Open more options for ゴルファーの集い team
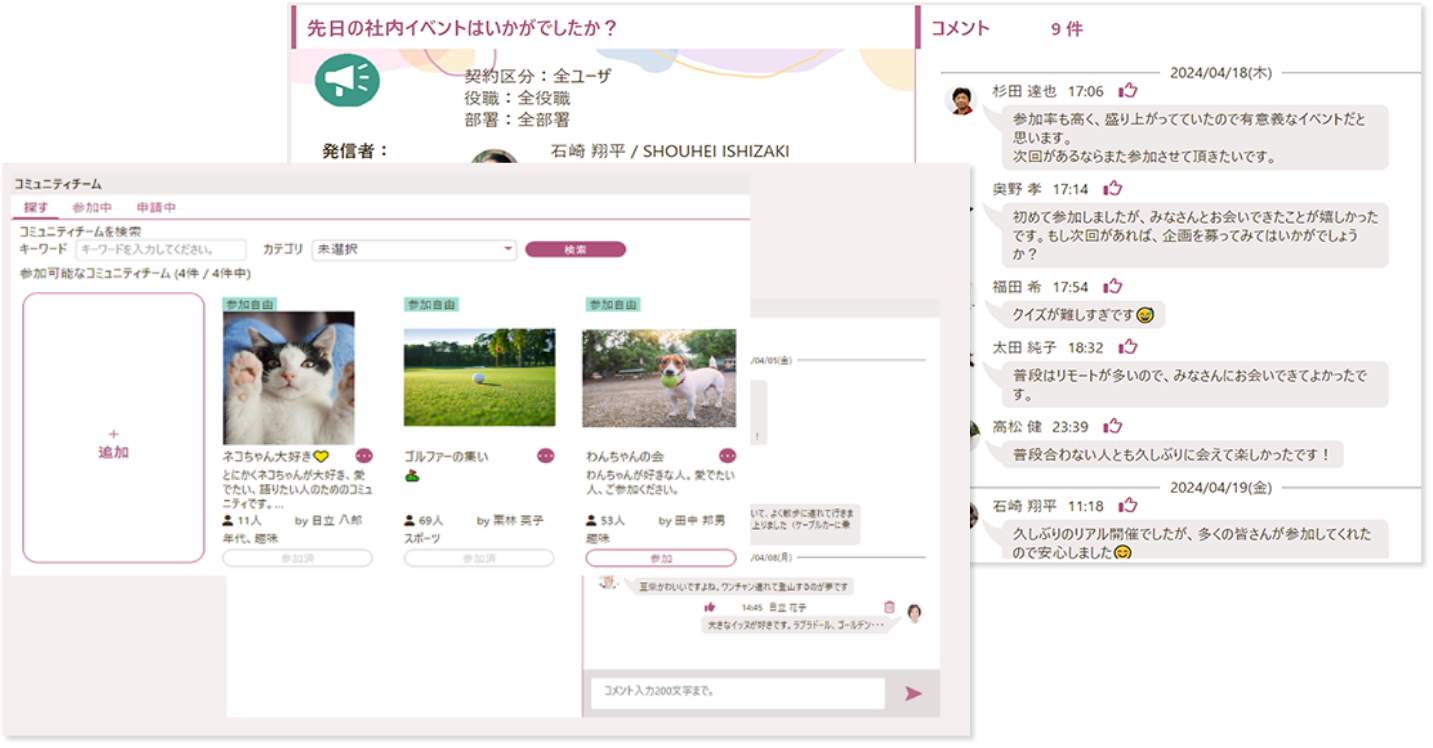This screenshot has height=748, width=1433. click(x=545, y=456)
